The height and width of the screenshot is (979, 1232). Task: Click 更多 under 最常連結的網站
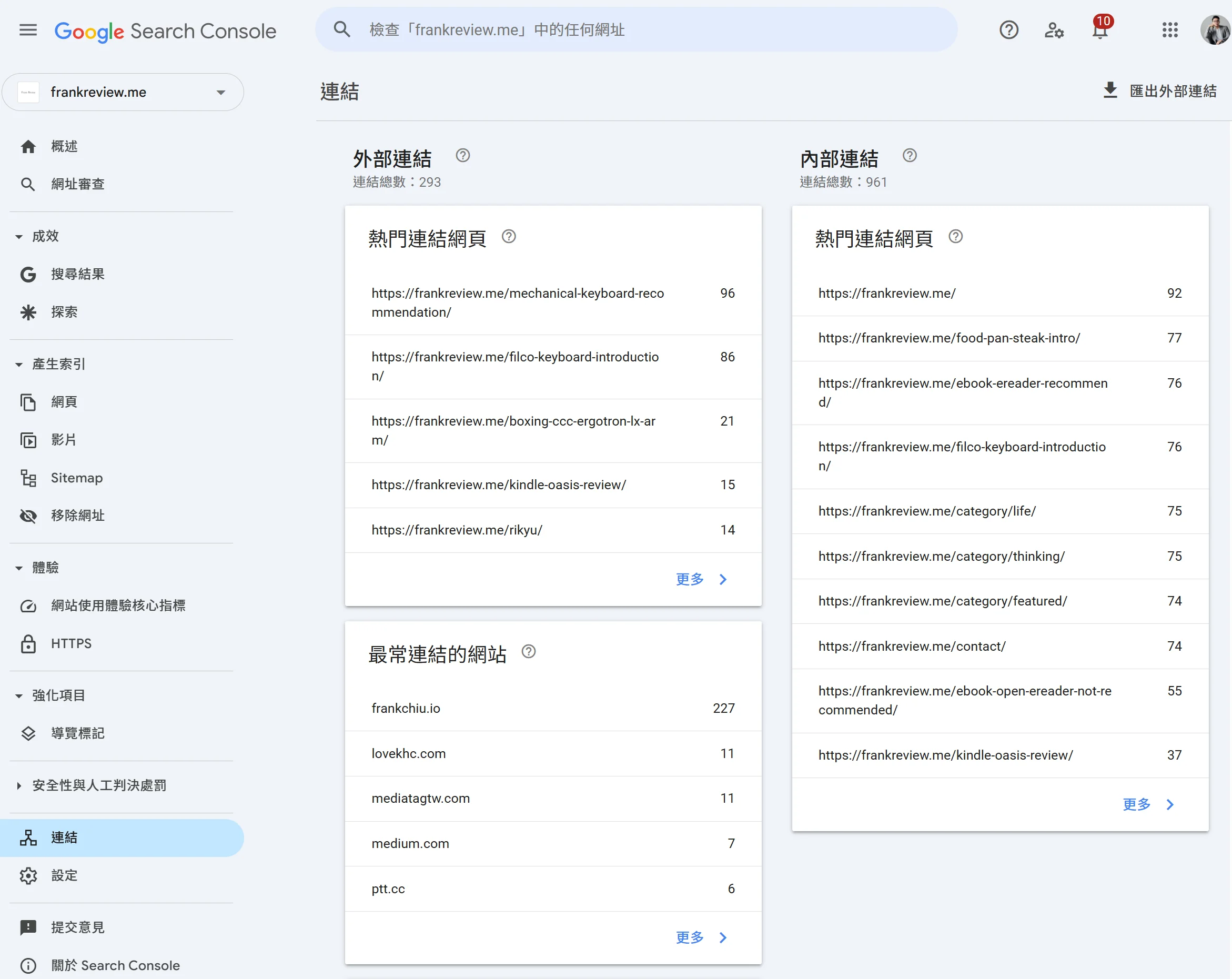tap(701, 938)
